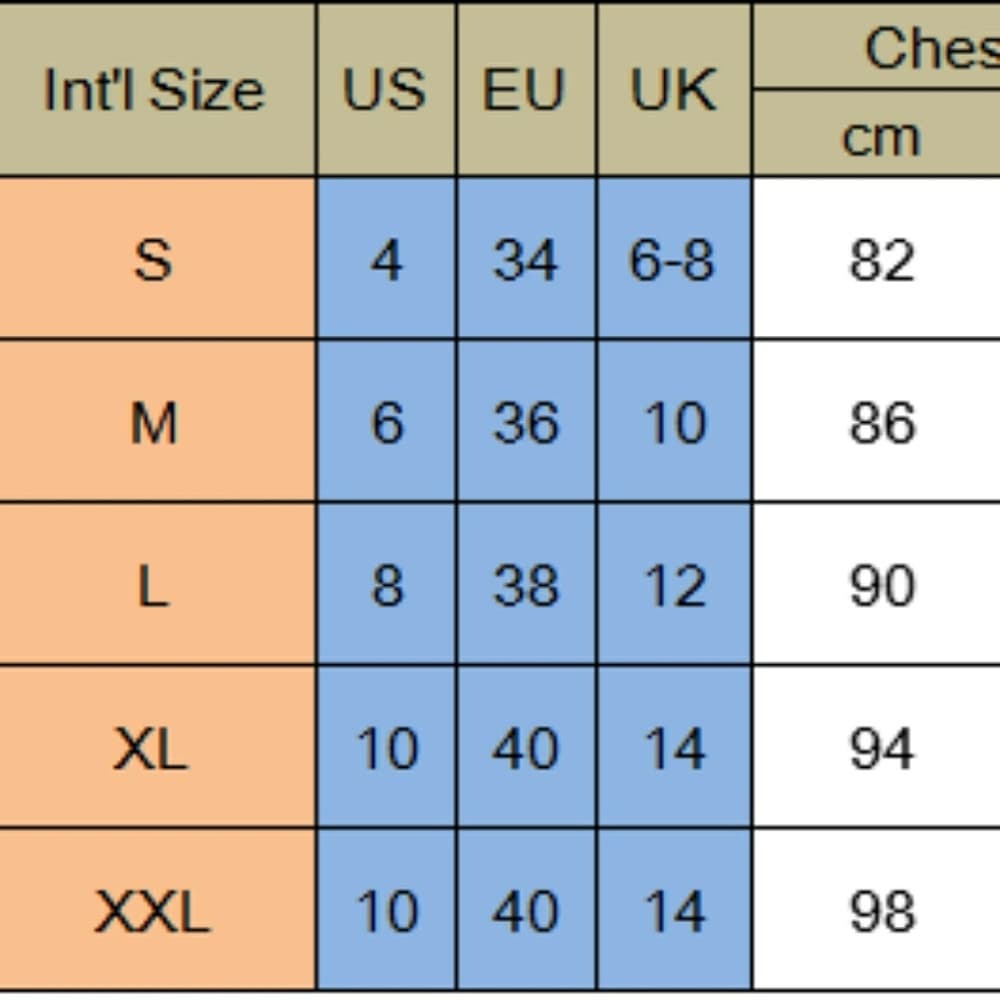Select the XL size row label
The image size is (1000, 1000).
point(157,747)
